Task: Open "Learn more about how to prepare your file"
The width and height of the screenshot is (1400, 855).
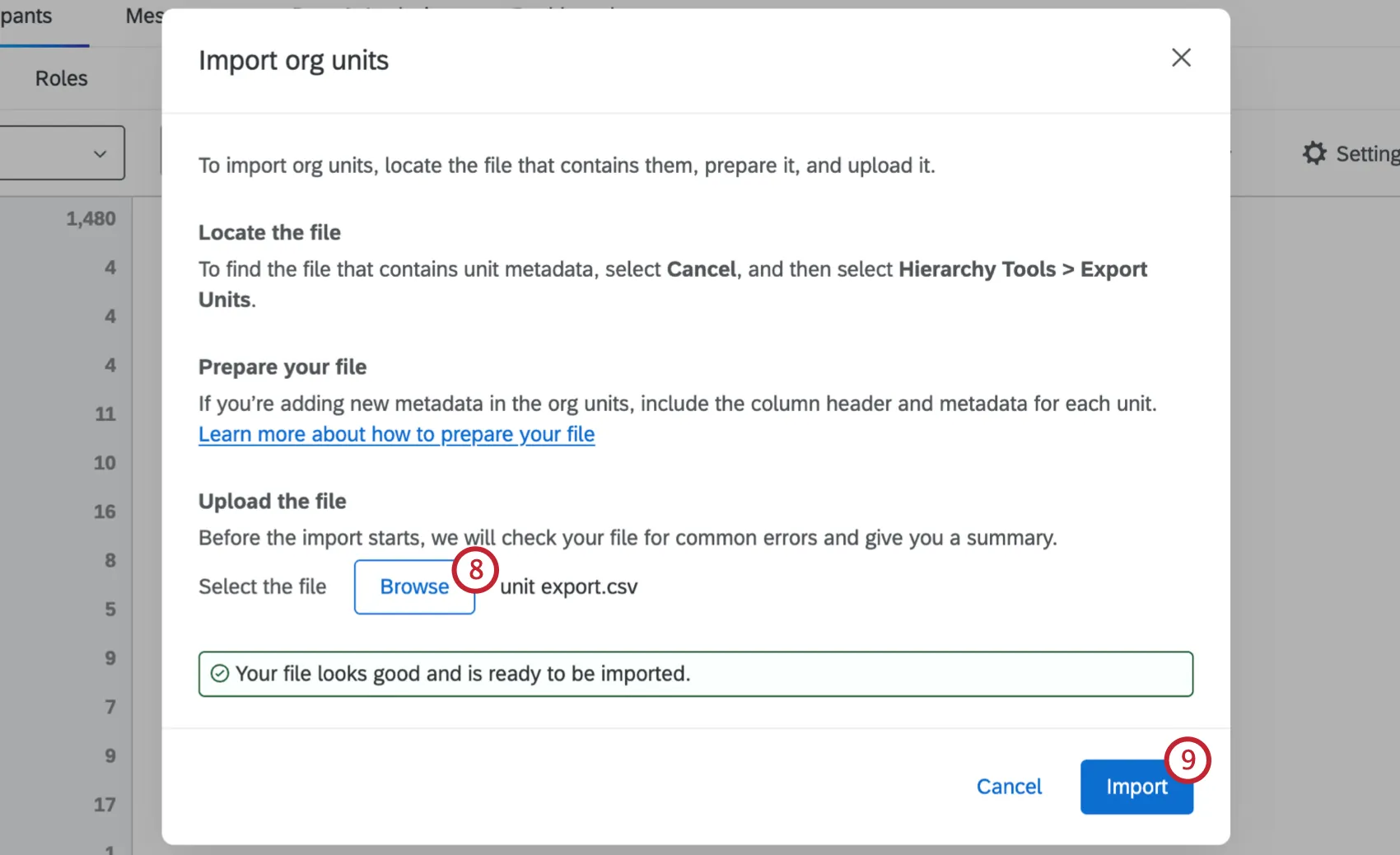Action: 396,434
